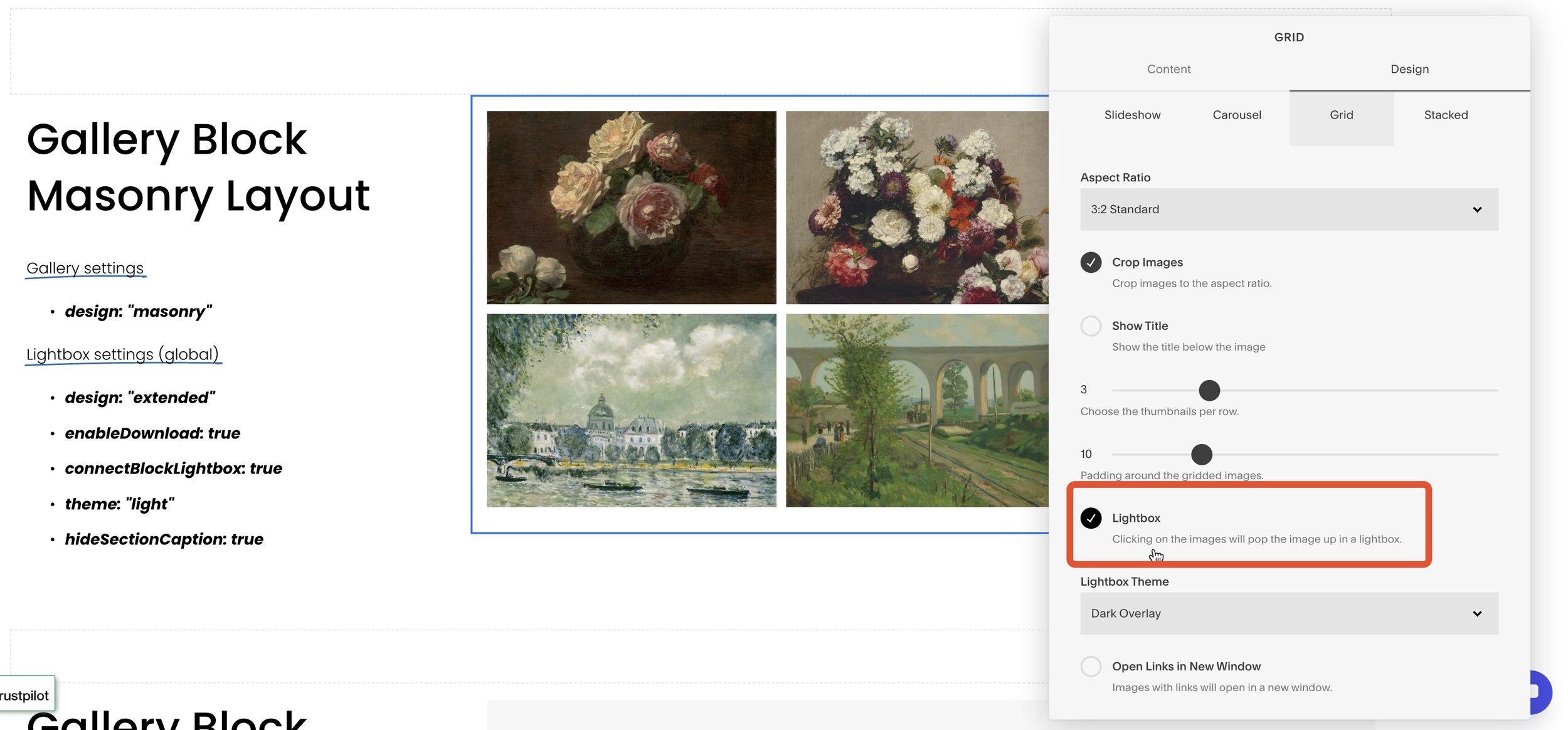Click the thumbnails per row slider handle
Screen dimensions: 1568x730
(x=1209, y=390)
